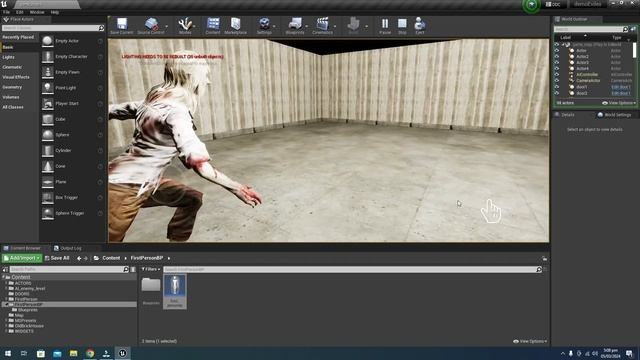640x360 pixels.
Task: Toggle visibility of door2 in outliner
Action: coord(557,93)
